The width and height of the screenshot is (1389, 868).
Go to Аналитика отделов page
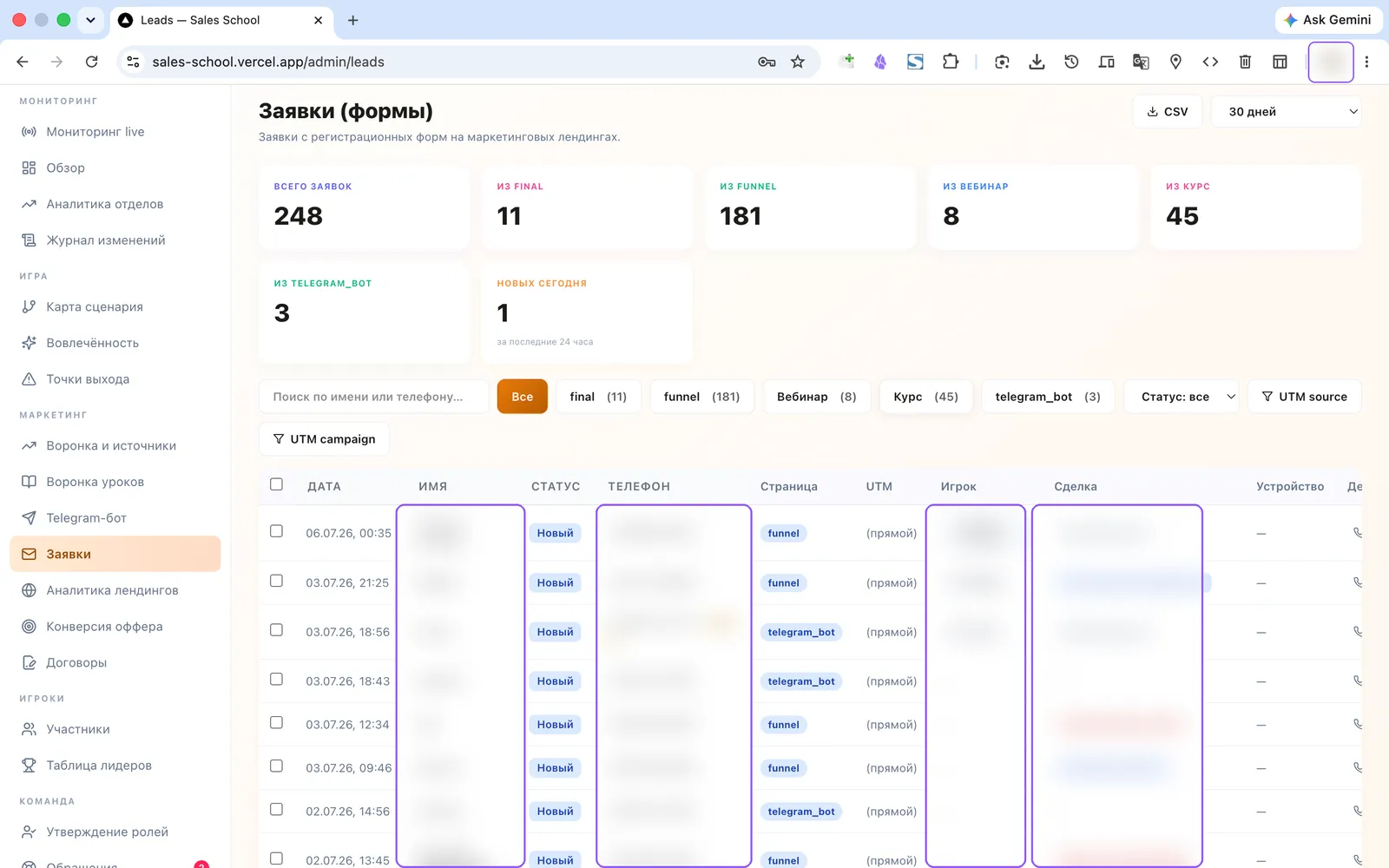pyautogui.click(x=104, y=204)
